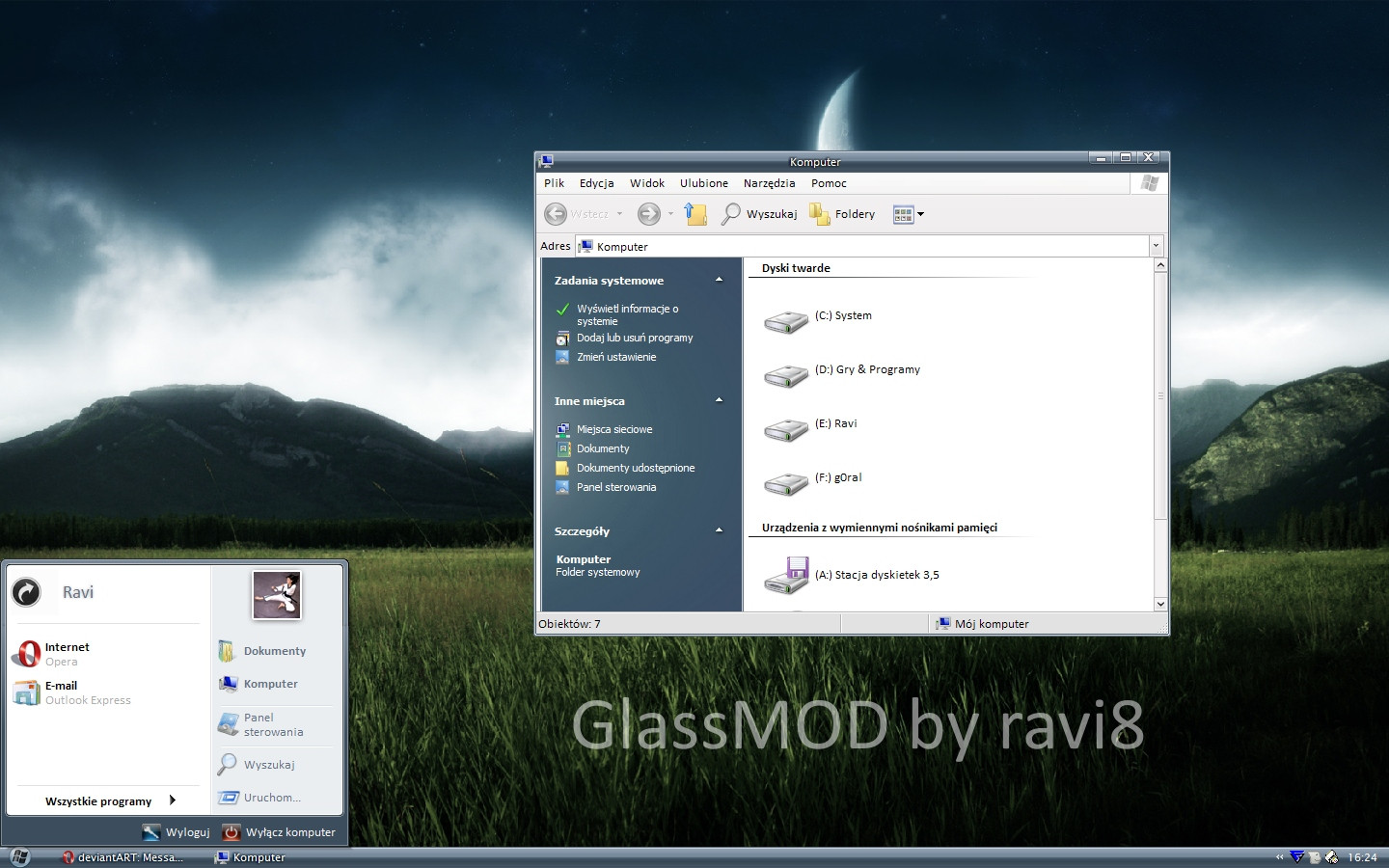Click scrollbar up arrow in drive list
The image size is (1389, 868).
pyautogui.click(x=1160, y=265)
